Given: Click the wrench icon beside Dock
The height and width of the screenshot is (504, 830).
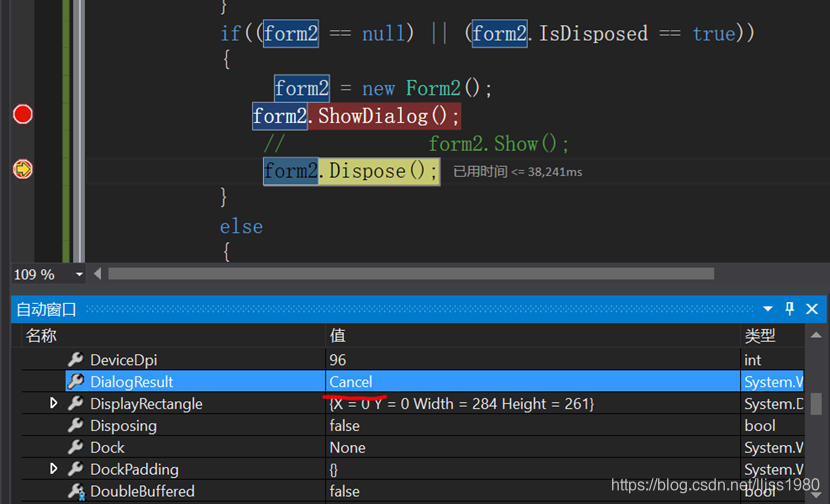Looking at the screenshot, I should [76, 447].
